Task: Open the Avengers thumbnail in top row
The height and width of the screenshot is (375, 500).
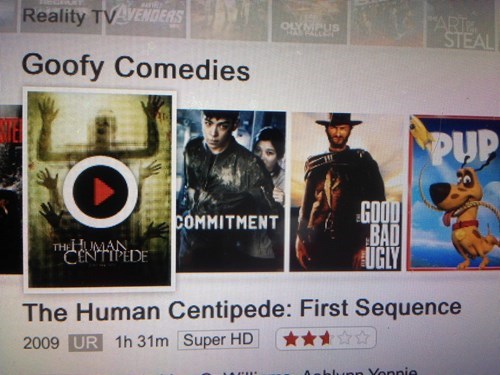Action: click(146, 17)
